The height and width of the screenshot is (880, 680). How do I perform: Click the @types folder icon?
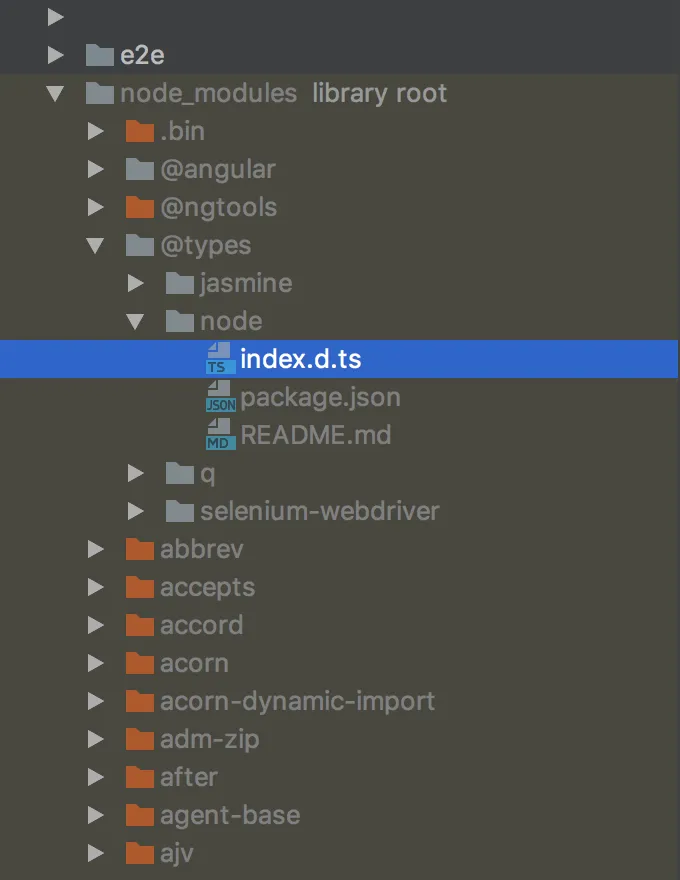click(140, 245)
